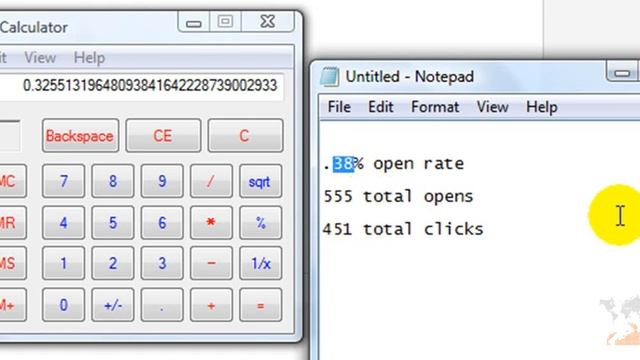Open the View menu in Calculator
The image size is (640, 360).
click(x=40, y=58)
